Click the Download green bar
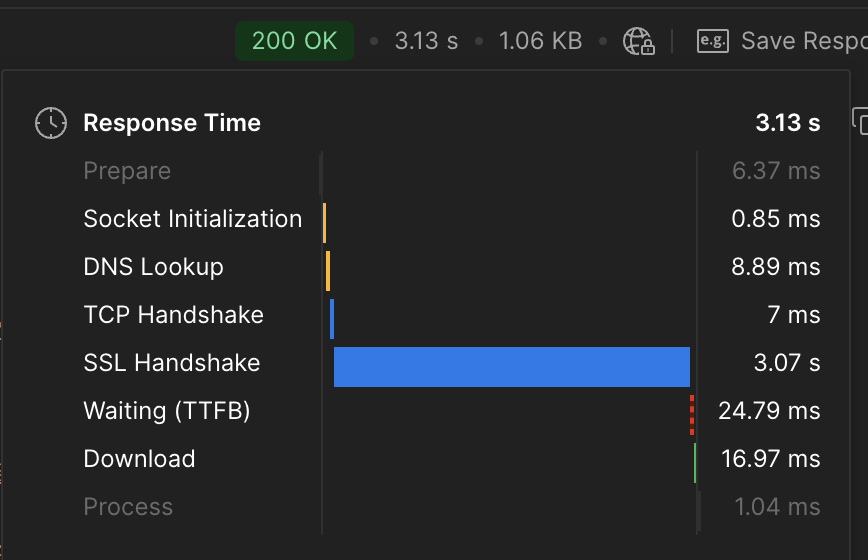 (x=695, y=463)
